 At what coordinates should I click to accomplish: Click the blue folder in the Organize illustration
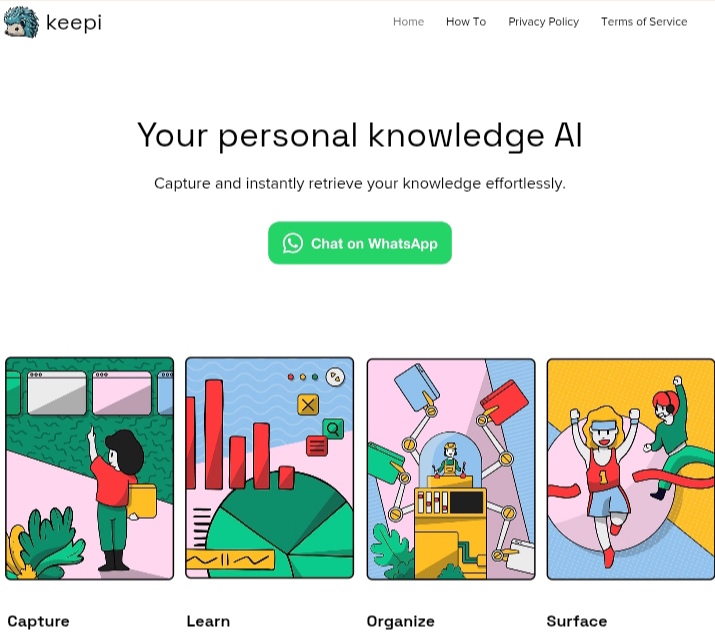[x=417, y=387]
